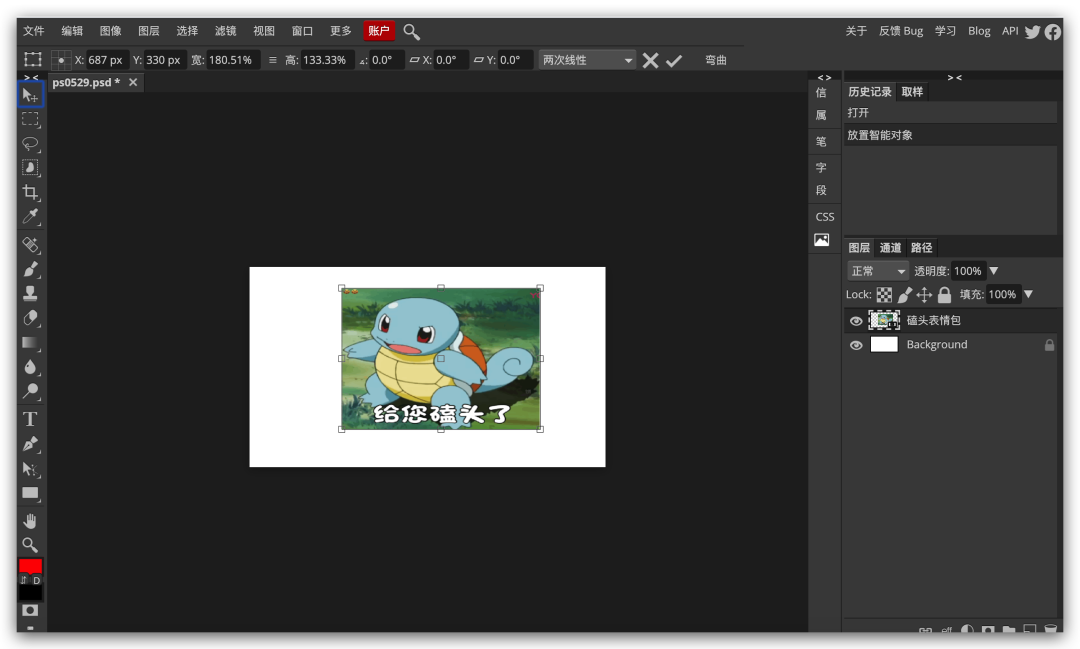The image size is (1080, 649).
Task: Hide the 磕头表情包 layer
Action: [x=856, y=321]
